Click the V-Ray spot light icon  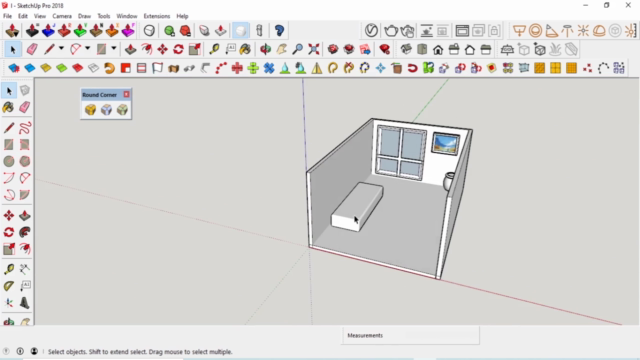(x=551, y=31)
